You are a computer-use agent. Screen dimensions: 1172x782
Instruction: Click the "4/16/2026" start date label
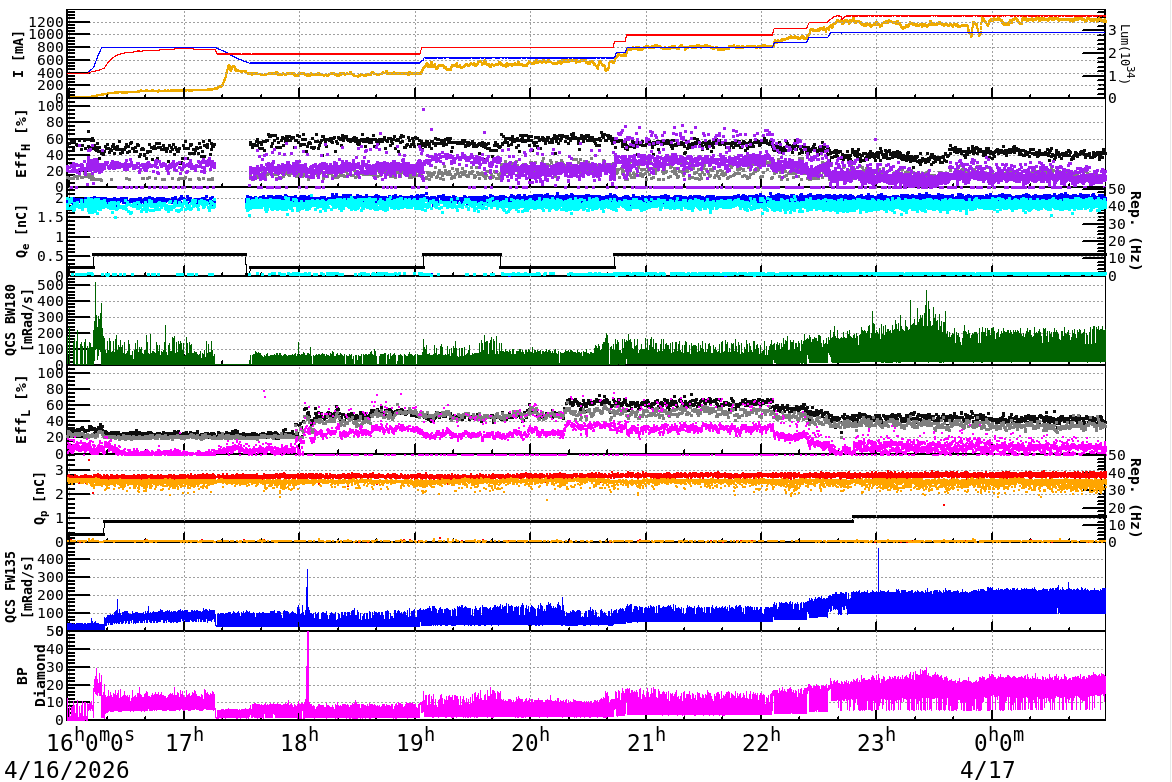tap(67, 769)
